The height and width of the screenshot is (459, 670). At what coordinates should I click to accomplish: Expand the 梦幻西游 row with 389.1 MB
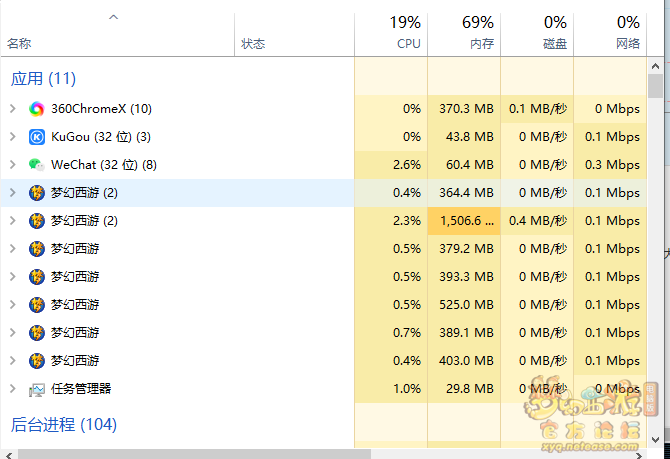pyautogui.click(x=13, y=333)
